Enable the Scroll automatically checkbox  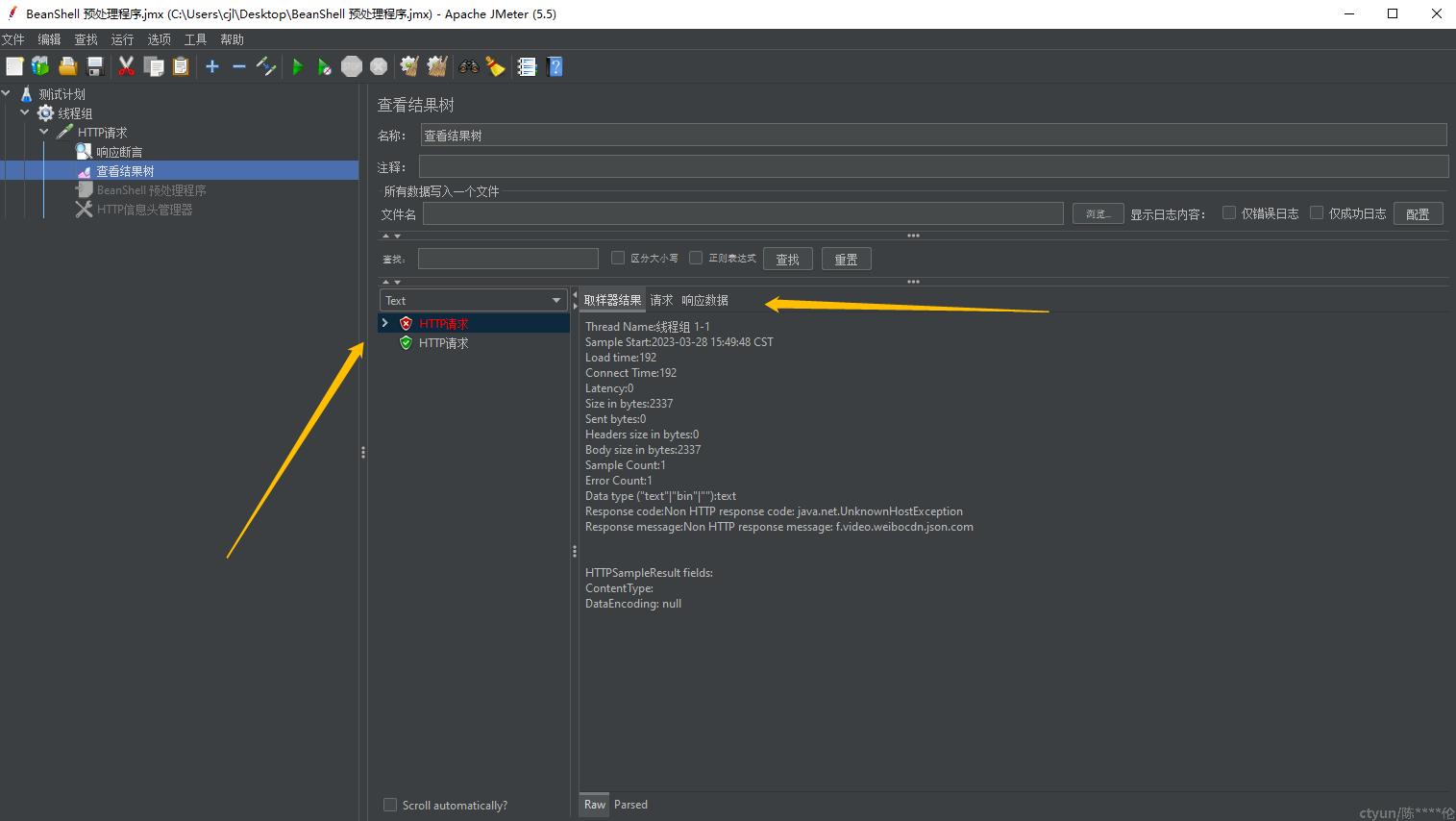click(389, 805)
